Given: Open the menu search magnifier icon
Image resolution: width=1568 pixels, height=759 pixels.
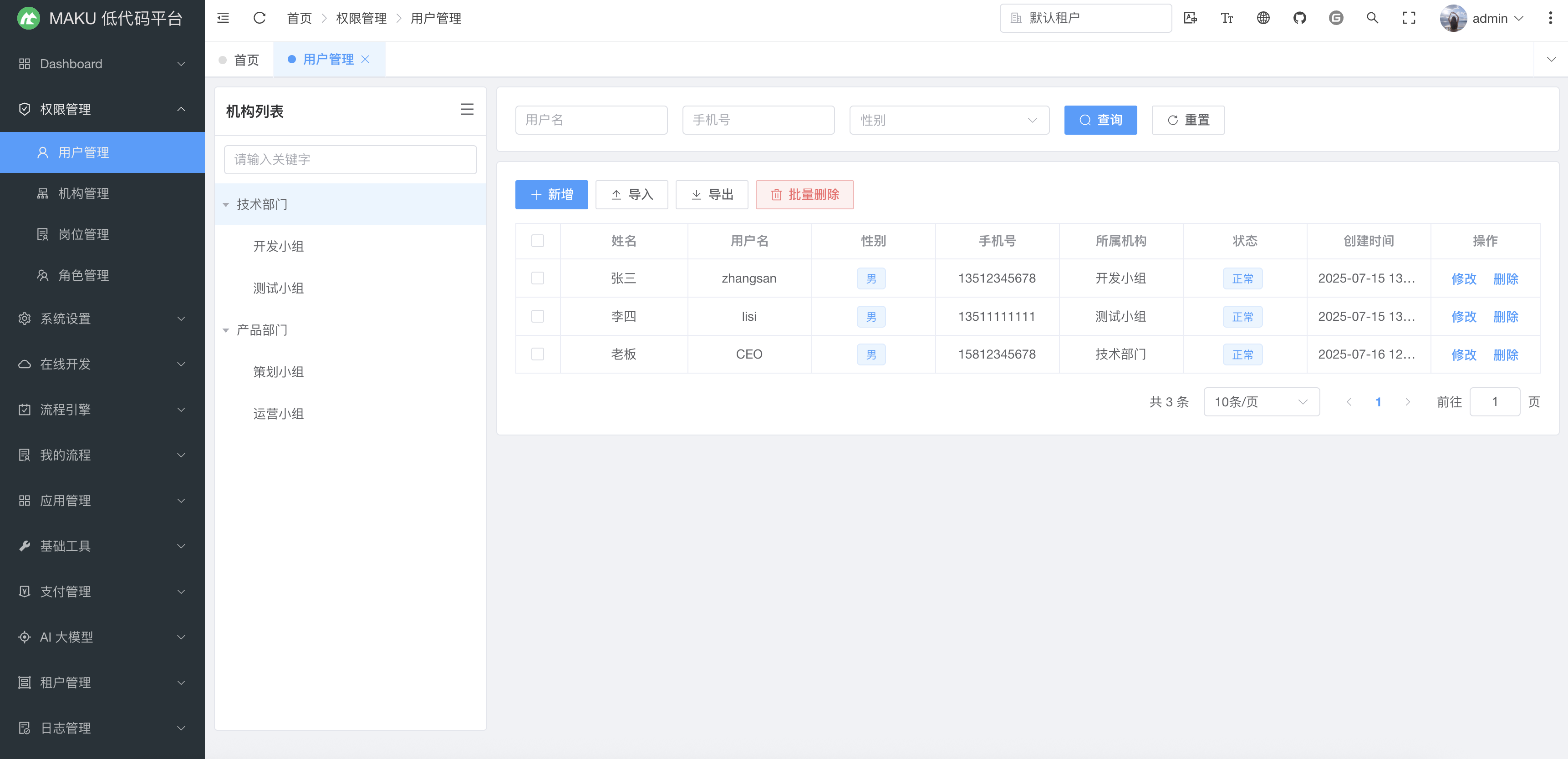Looking at the screenshot, I should 1372,18.
